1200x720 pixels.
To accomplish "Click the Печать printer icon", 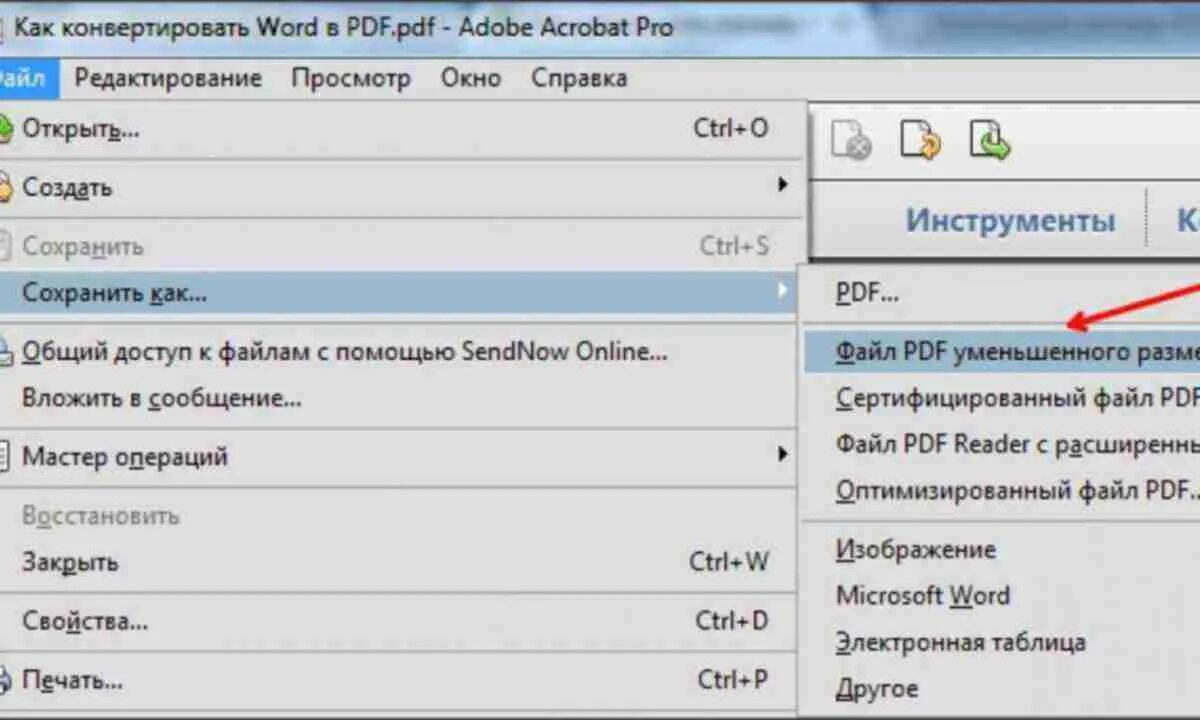I will point(6,681).
